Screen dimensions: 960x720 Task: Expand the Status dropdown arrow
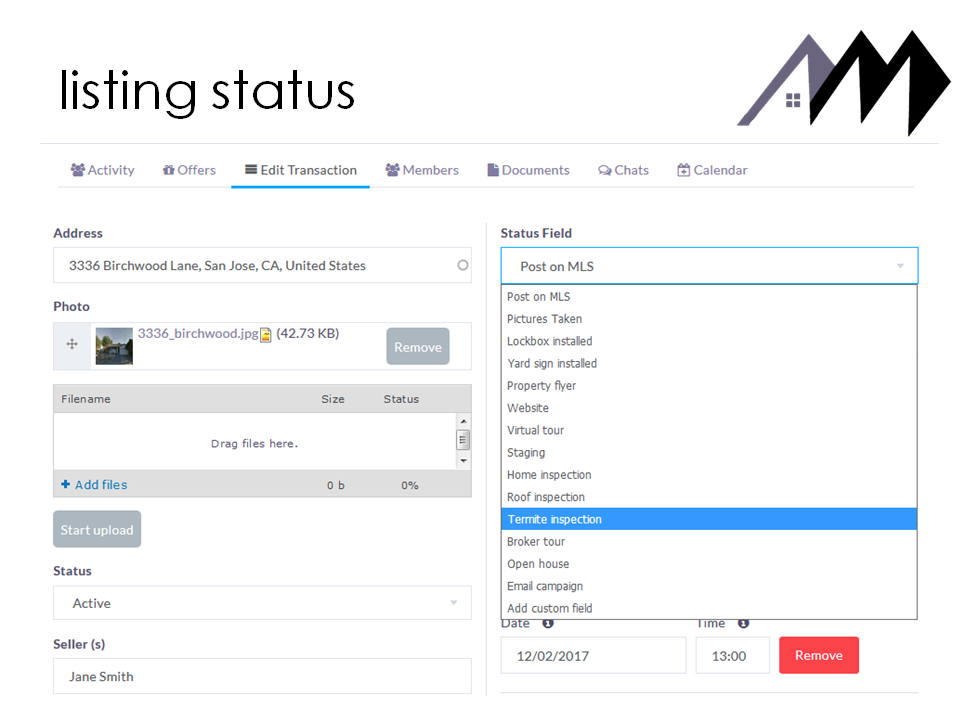(454, 603)
